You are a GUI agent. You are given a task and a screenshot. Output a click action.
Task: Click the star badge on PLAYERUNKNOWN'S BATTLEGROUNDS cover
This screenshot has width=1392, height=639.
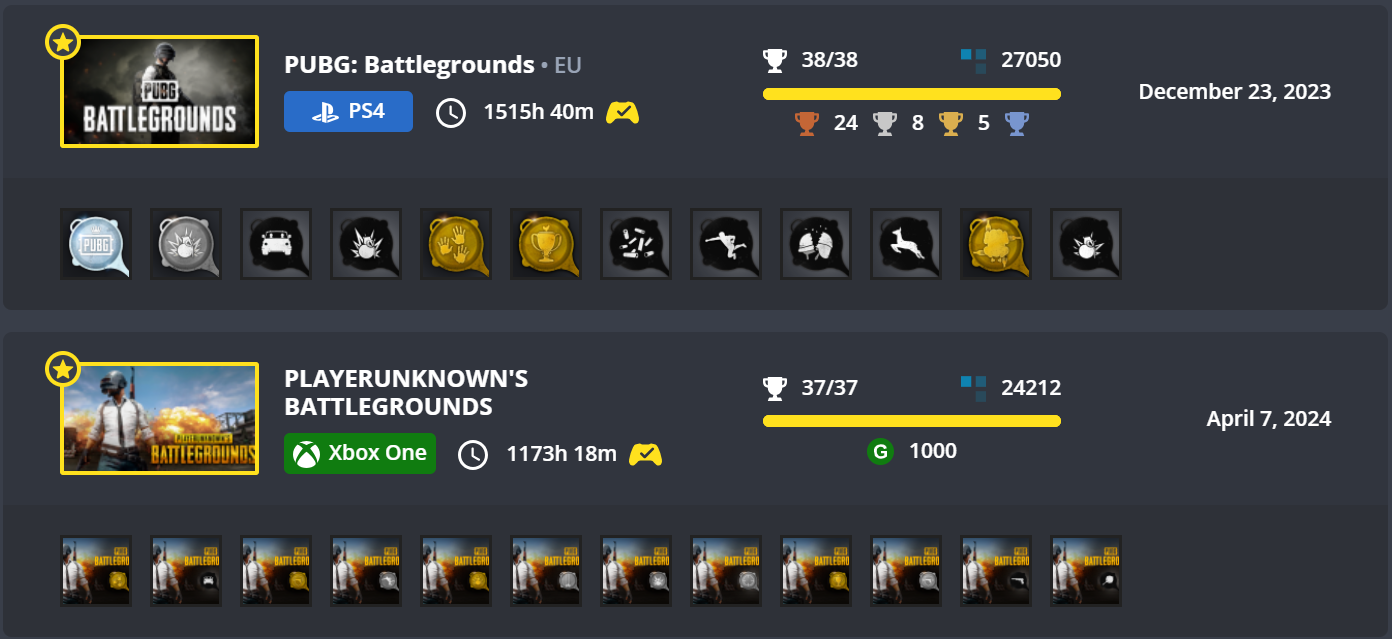[63, 369]
